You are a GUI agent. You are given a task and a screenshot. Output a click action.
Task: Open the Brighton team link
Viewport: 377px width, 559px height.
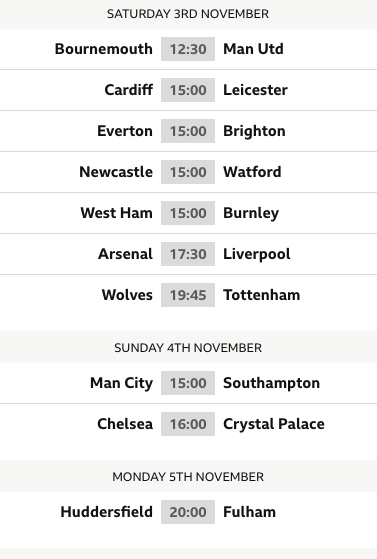(x=254, y=131)
